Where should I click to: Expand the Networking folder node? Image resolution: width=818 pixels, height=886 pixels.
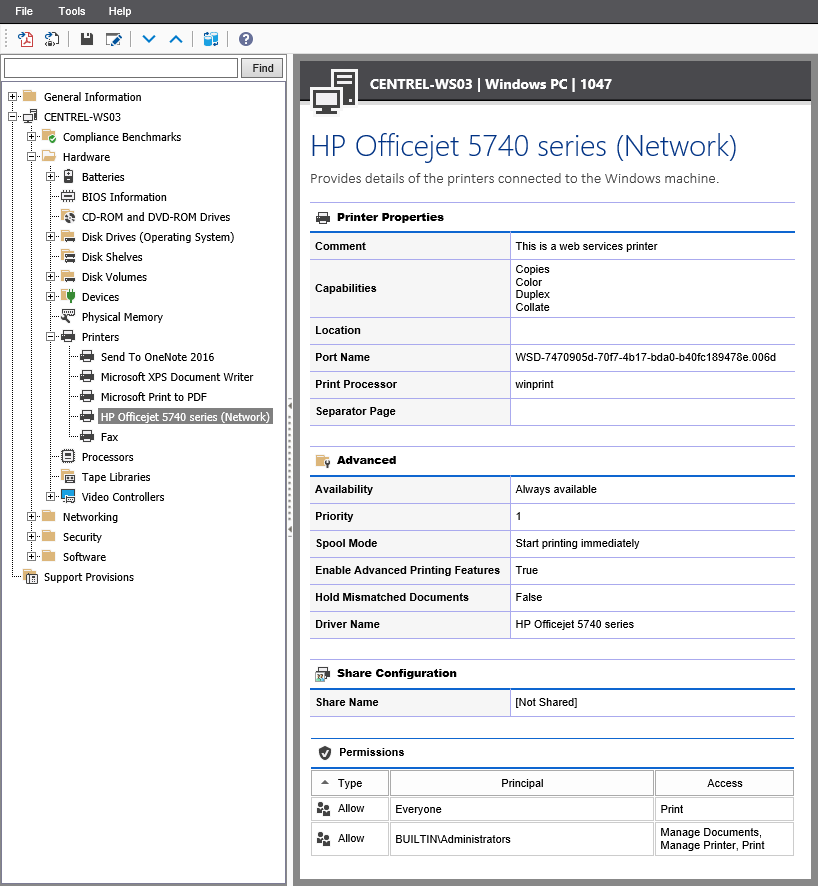point(32,516)
